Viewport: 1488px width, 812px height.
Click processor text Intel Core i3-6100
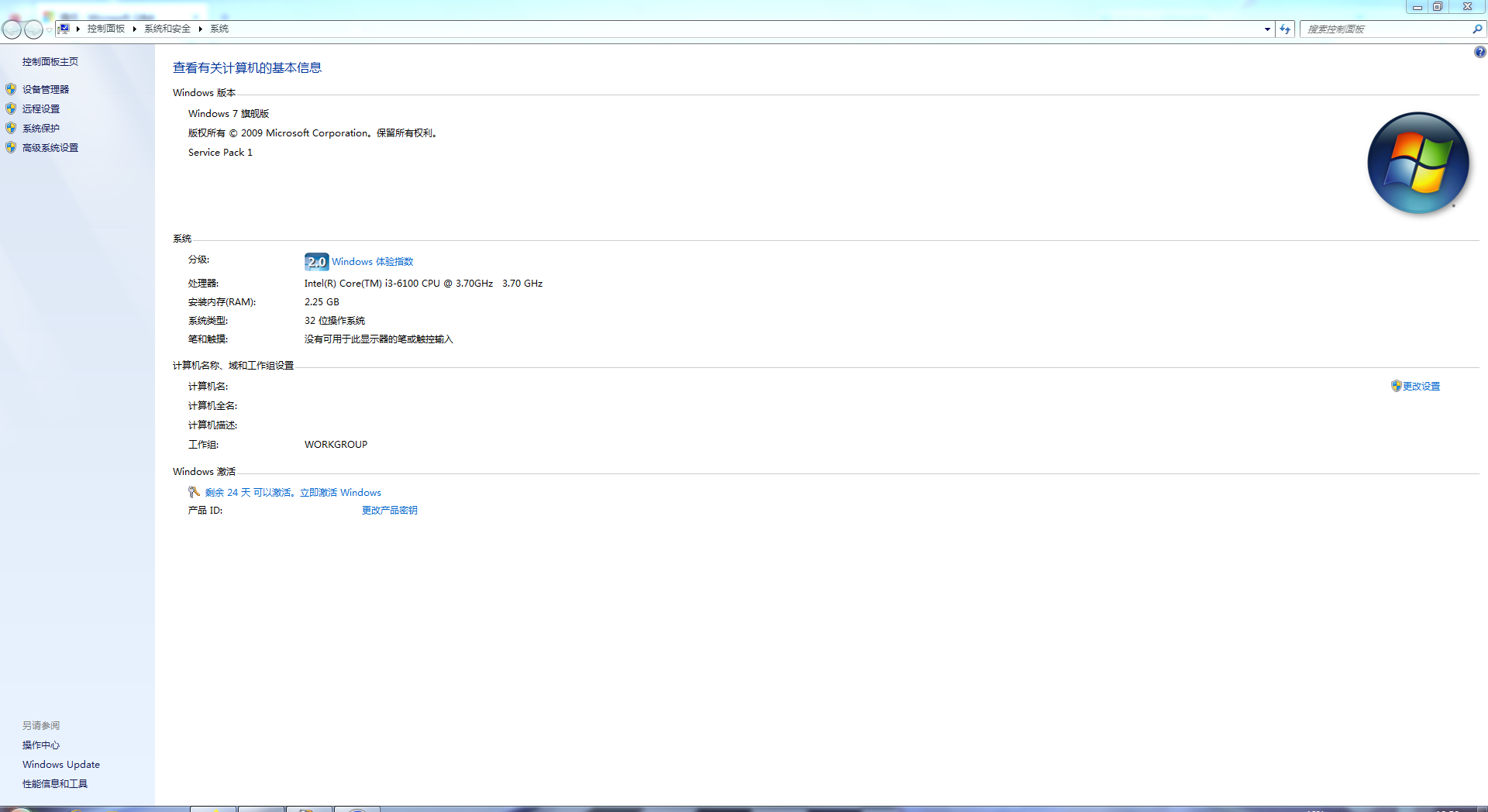pyautogui.click(x=423, y=284)
